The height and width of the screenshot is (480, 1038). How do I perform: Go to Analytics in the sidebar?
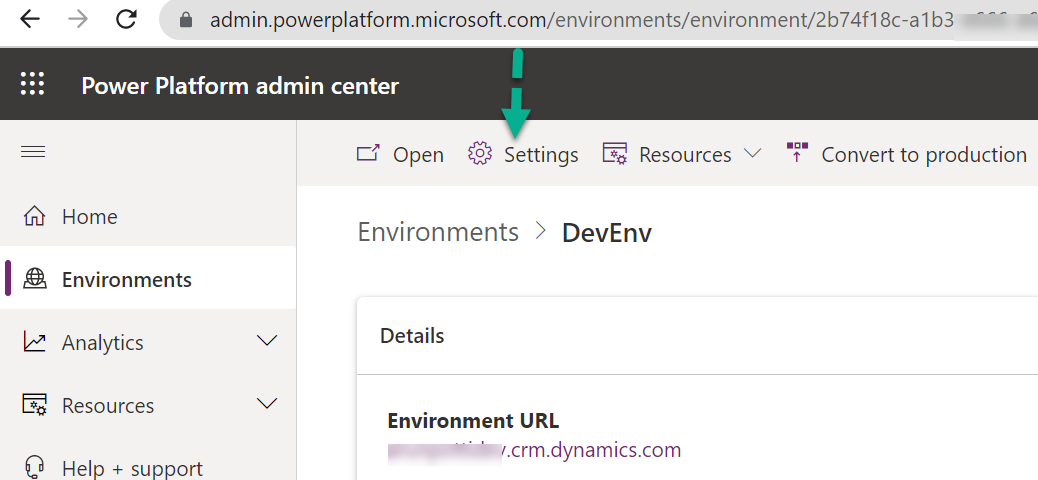click(102, 342)
